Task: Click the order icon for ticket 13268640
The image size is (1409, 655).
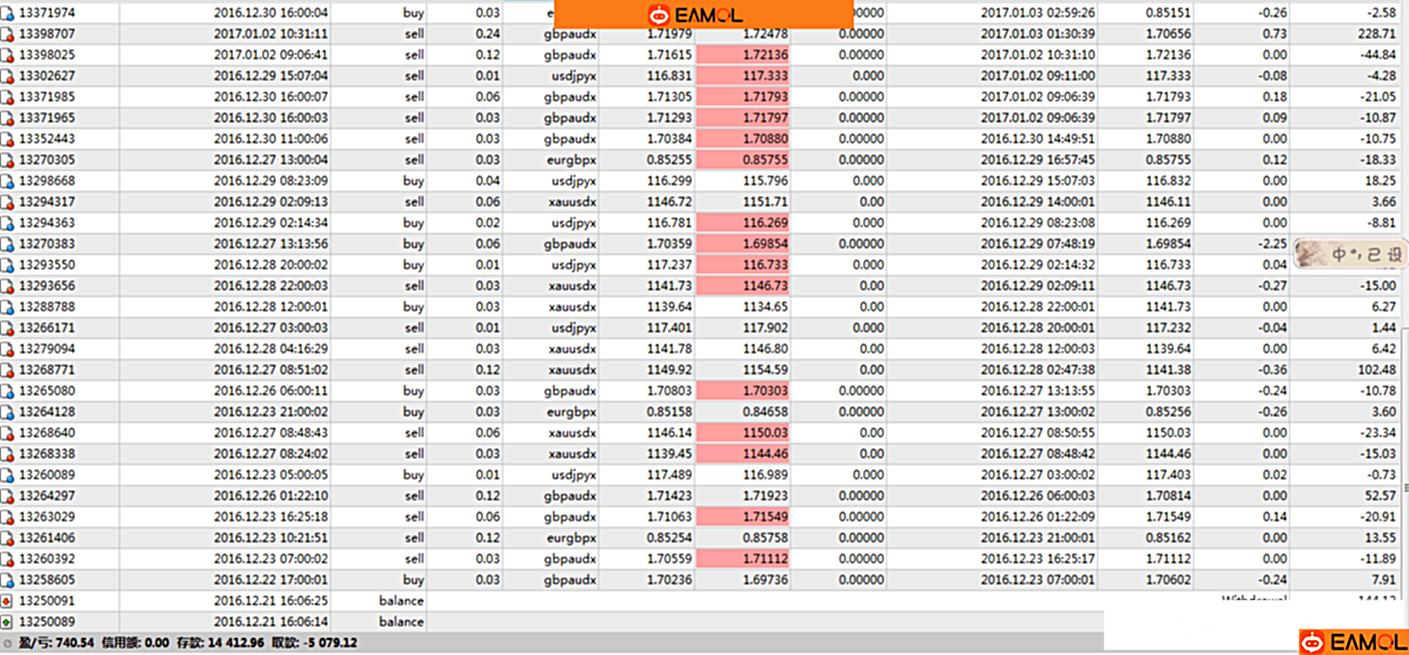Action: pos(7,433)
